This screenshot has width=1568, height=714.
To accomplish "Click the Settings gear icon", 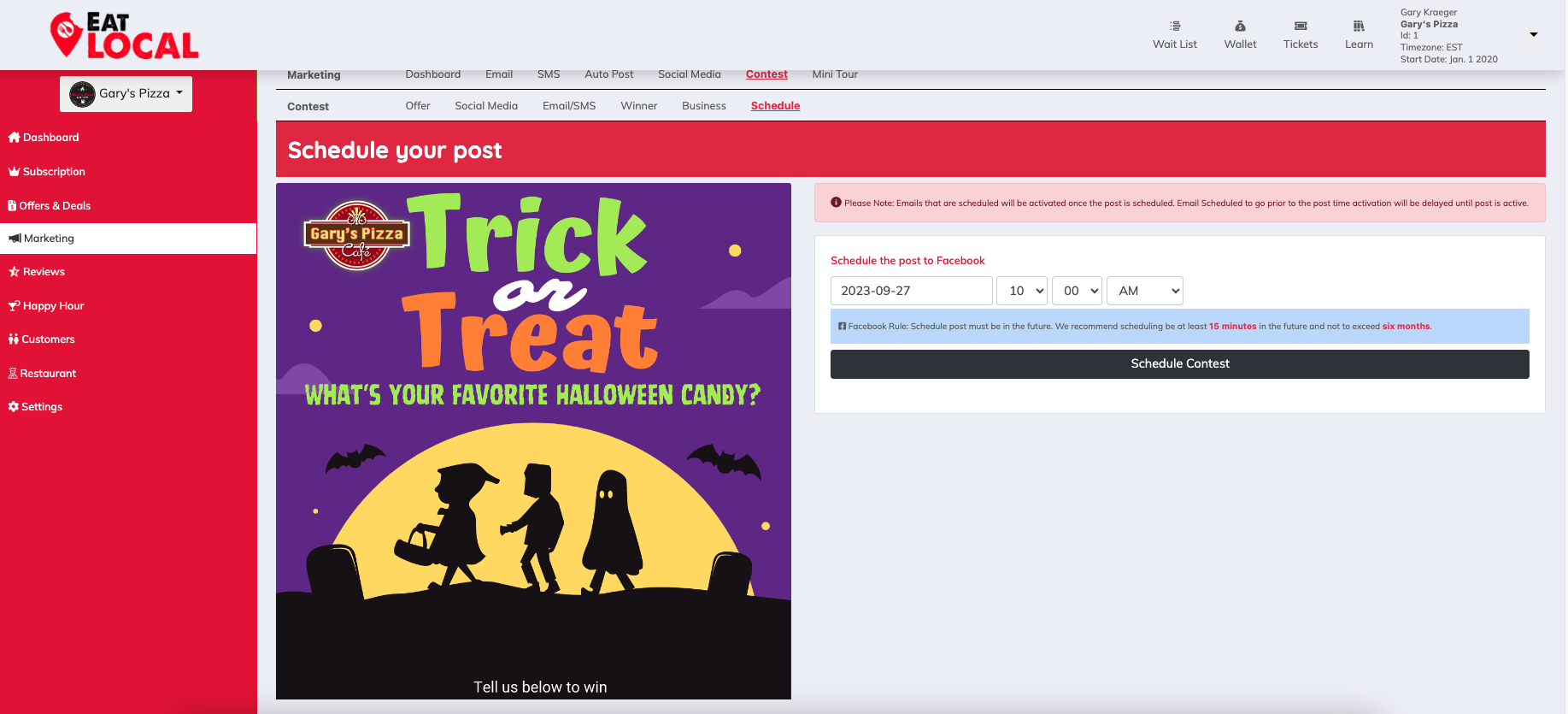I will tap(13, 407).
